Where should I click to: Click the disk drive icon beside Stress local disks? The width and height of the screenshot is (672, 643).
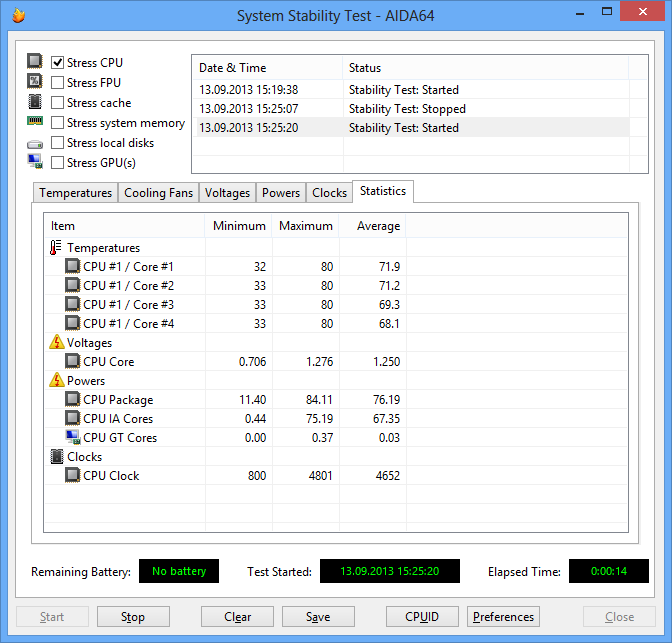coord(35,144)
